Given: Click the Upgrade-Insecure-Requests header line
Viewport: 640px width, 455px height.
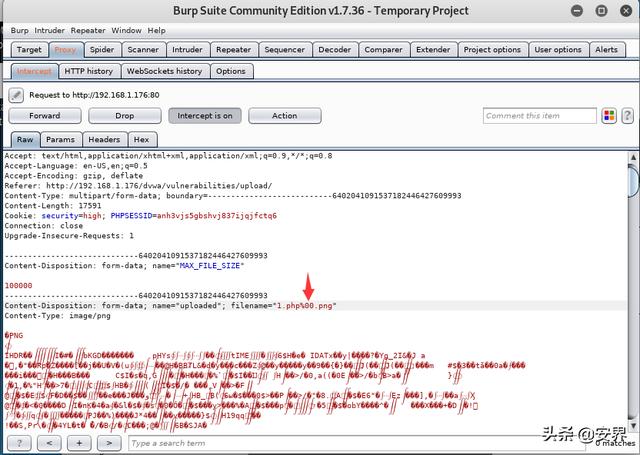Looking at the screenshot, I should [x=69, y=236].
